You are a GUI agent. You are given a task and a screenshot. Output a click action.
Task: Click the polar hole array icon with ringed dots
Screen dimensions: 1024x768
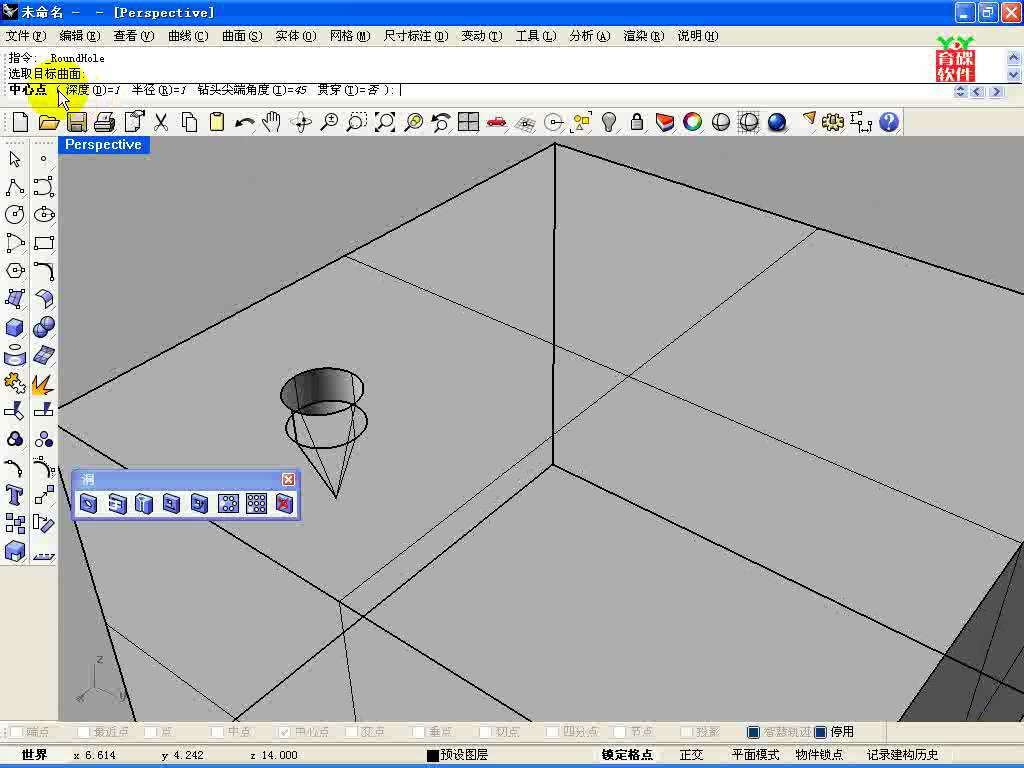pyautogui.click(x=229, y=504)
